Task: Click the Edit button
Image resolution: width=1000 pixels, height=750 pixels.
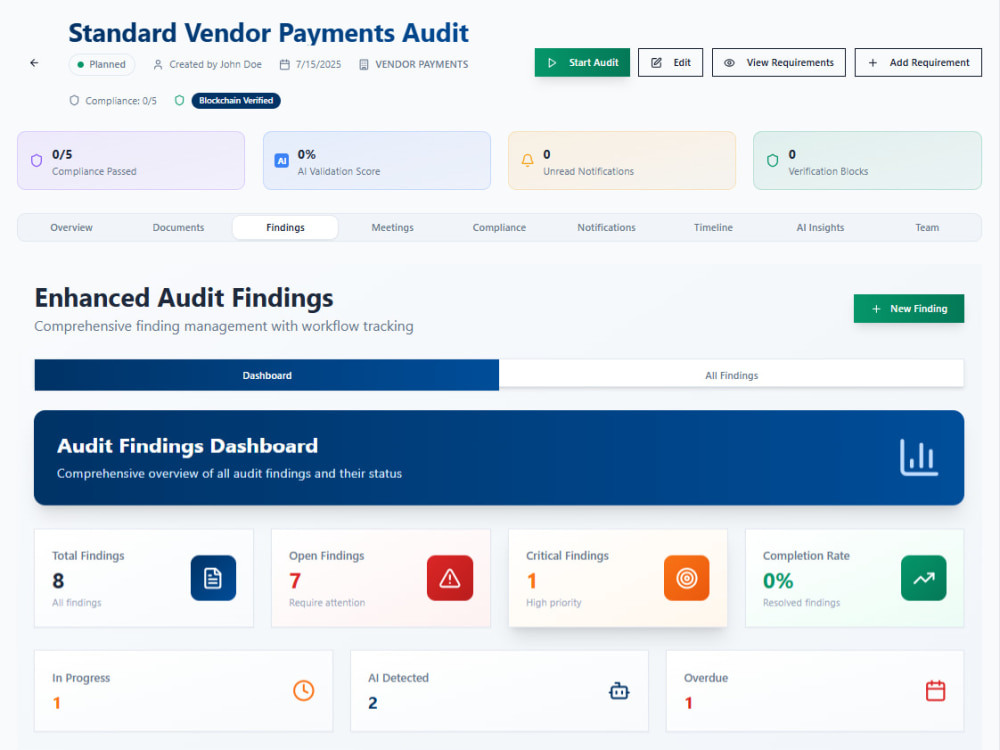Action: [x=670, y=62]
